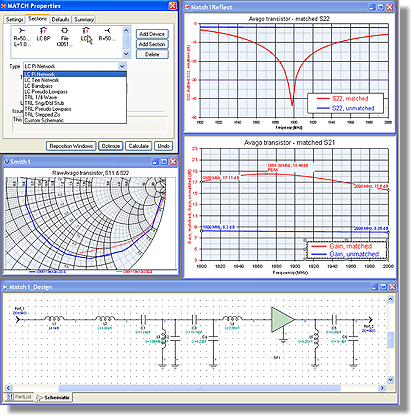The image size is (414, 418).
Task: Click the Calculate button
Action: 139,146
